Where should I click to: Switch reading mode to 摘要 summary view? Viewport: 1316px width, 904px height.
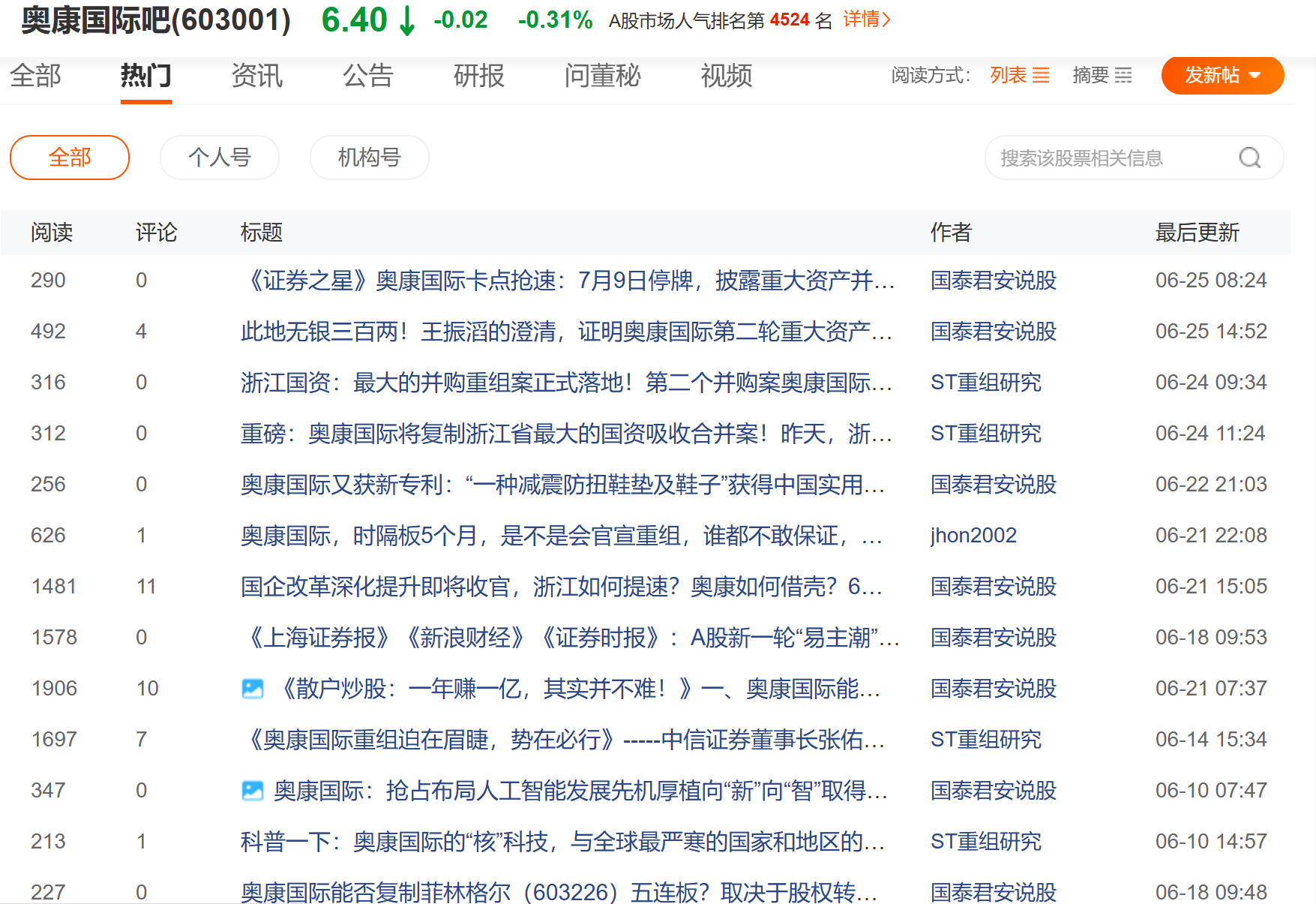(x=1102, y=75)
